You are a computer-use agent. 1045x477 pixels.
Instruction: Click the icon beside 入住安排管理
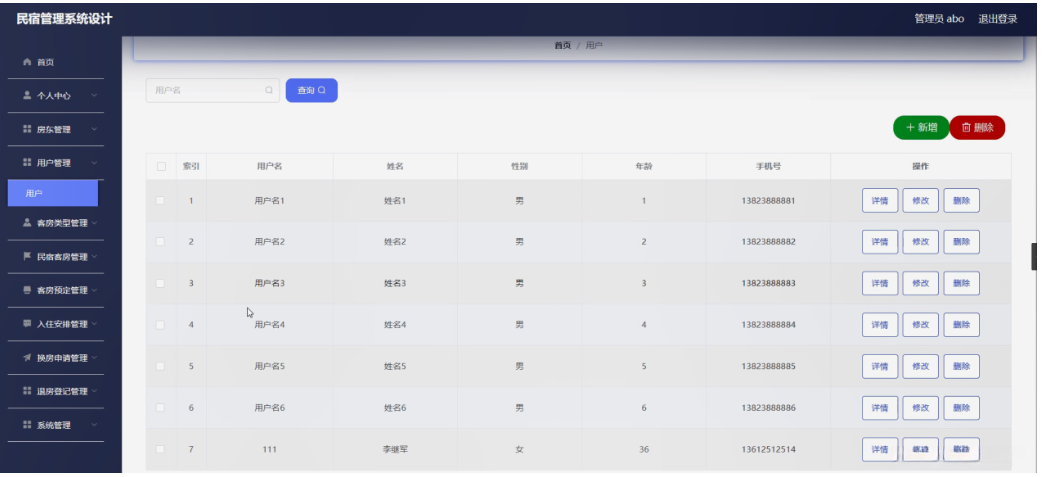[x=27, y=324]
